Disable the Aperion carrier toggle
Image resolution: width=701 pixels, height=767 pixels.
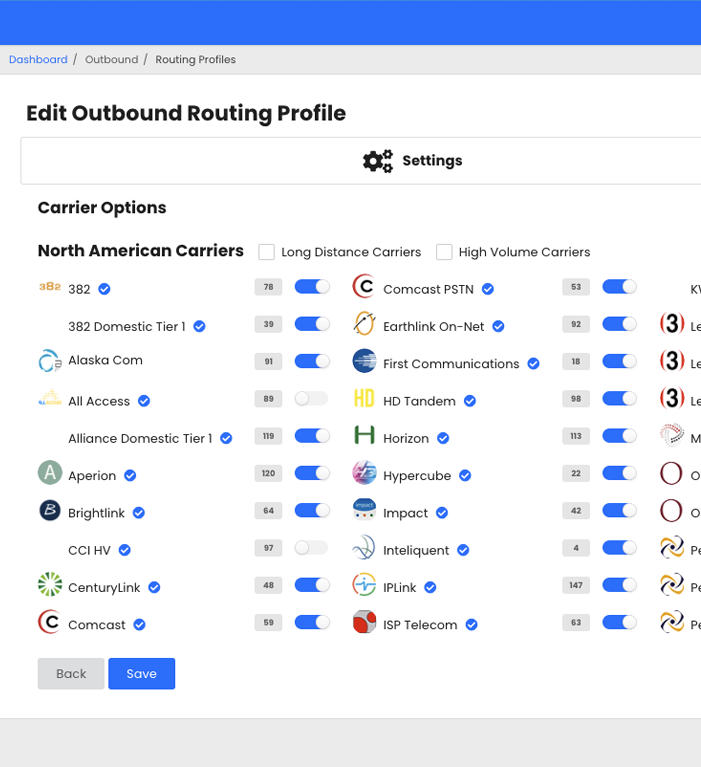312,473
